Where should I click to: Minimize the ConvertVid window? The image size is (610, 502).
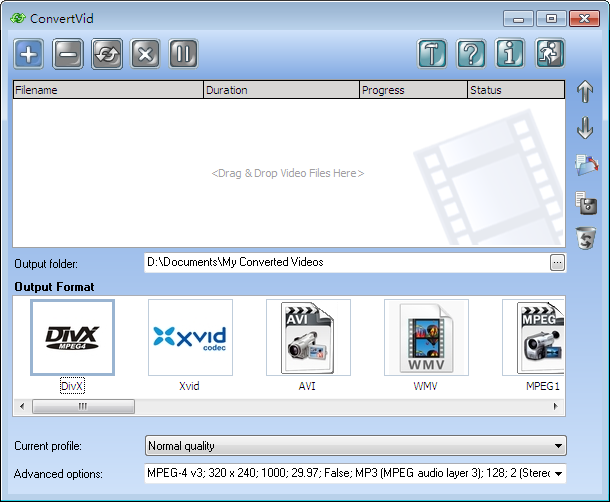point(518,19)
